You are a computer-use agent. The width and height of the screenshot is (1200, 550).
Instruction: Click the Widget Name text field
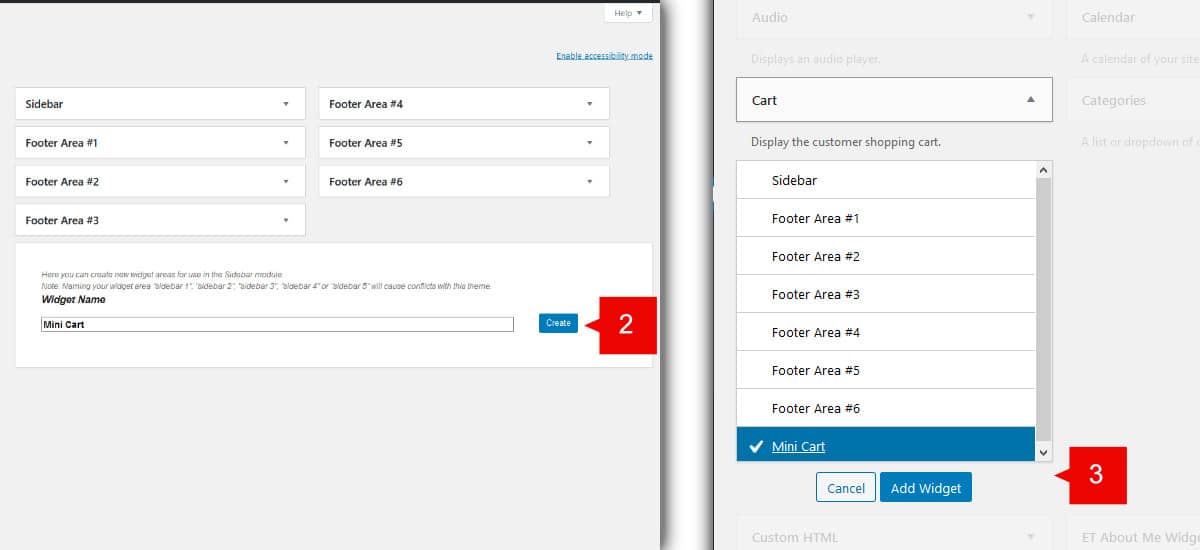coord(277,324)
